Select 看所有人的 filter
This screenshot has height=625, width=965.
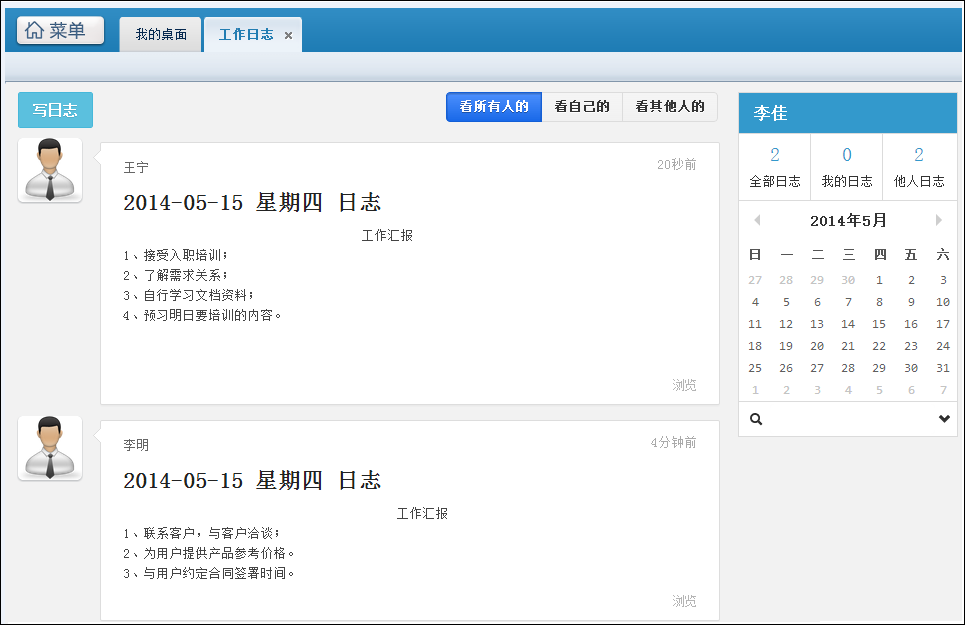coord(494,107)
